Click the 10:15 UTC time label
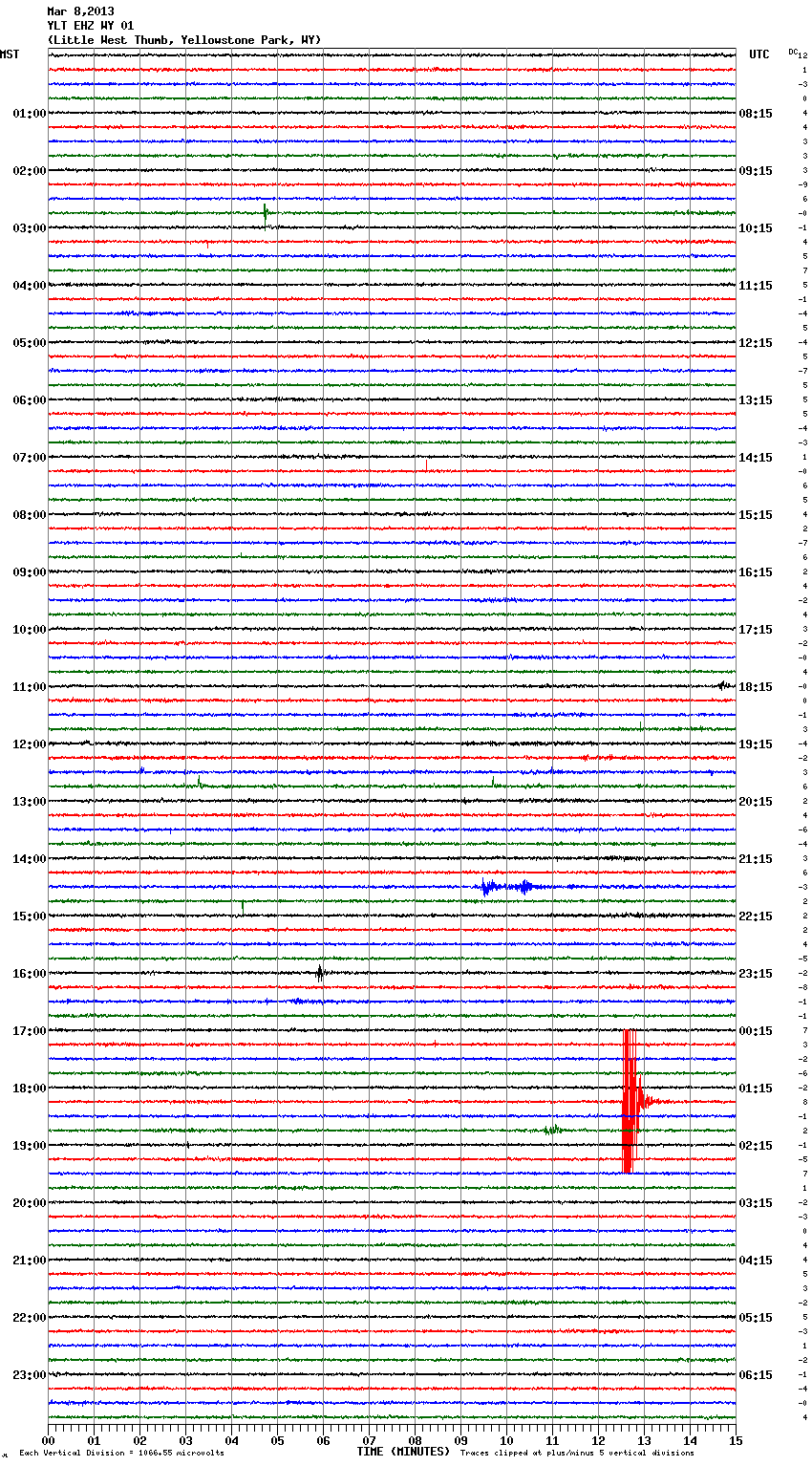The image size is (812, 1466). click(x=756, y=228)
